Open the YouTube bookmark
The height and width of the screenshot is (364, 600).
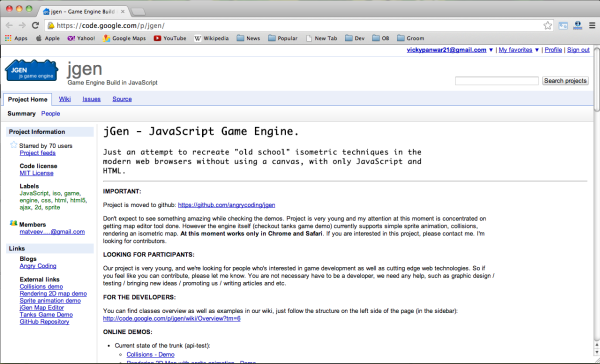click(x=170, y=38)
